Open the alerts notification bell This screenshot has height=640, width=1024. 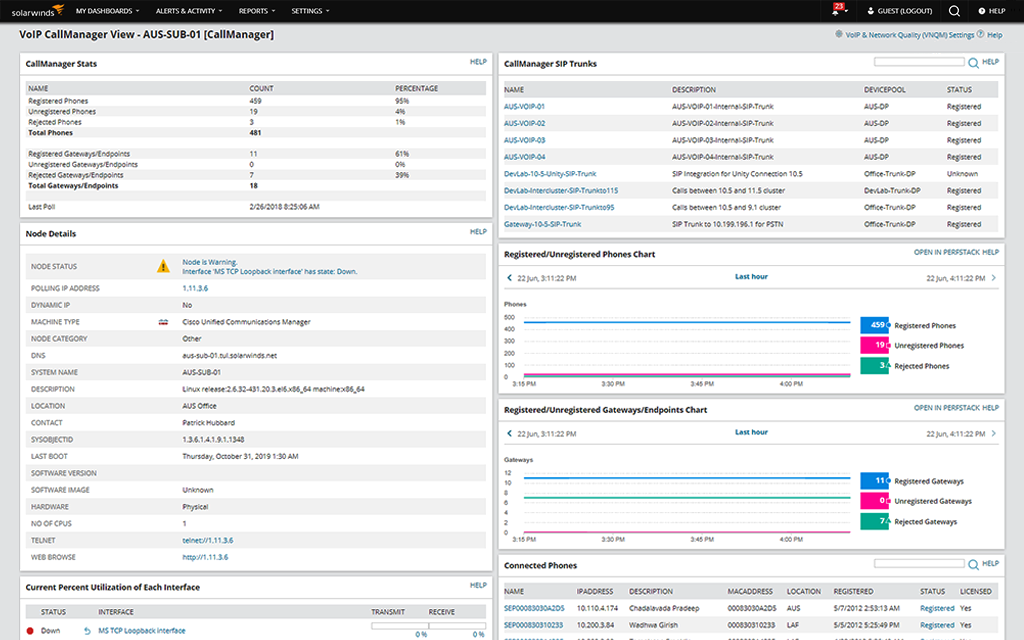click(837, 10)
